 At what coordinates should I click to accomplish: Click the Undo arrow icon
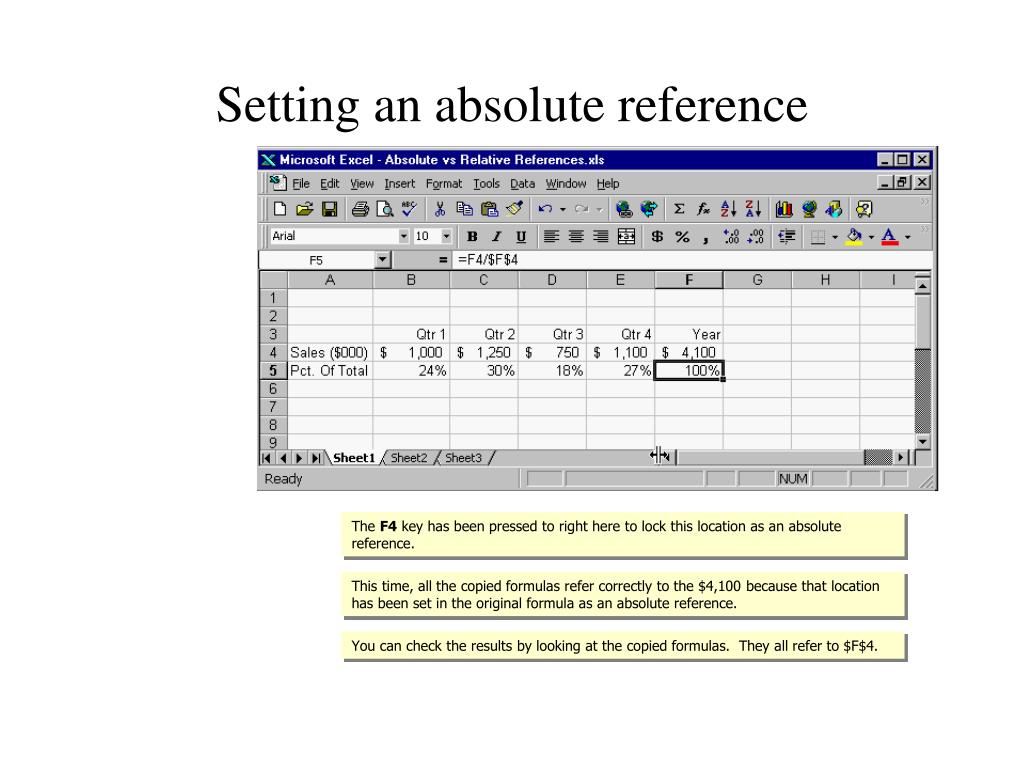click(545, 209)
